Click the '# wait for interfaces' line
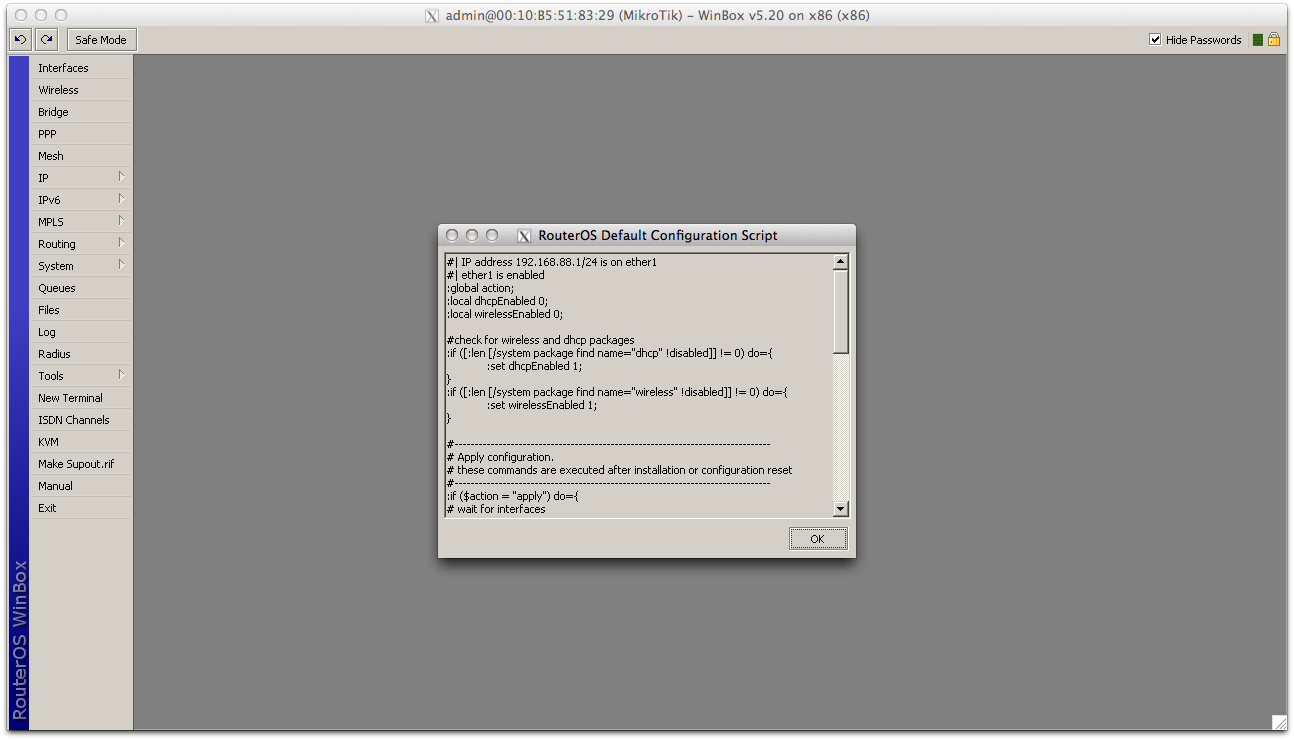Image resolution: width=1294 pixels, height=740 pixels. (x=496, y=509)
